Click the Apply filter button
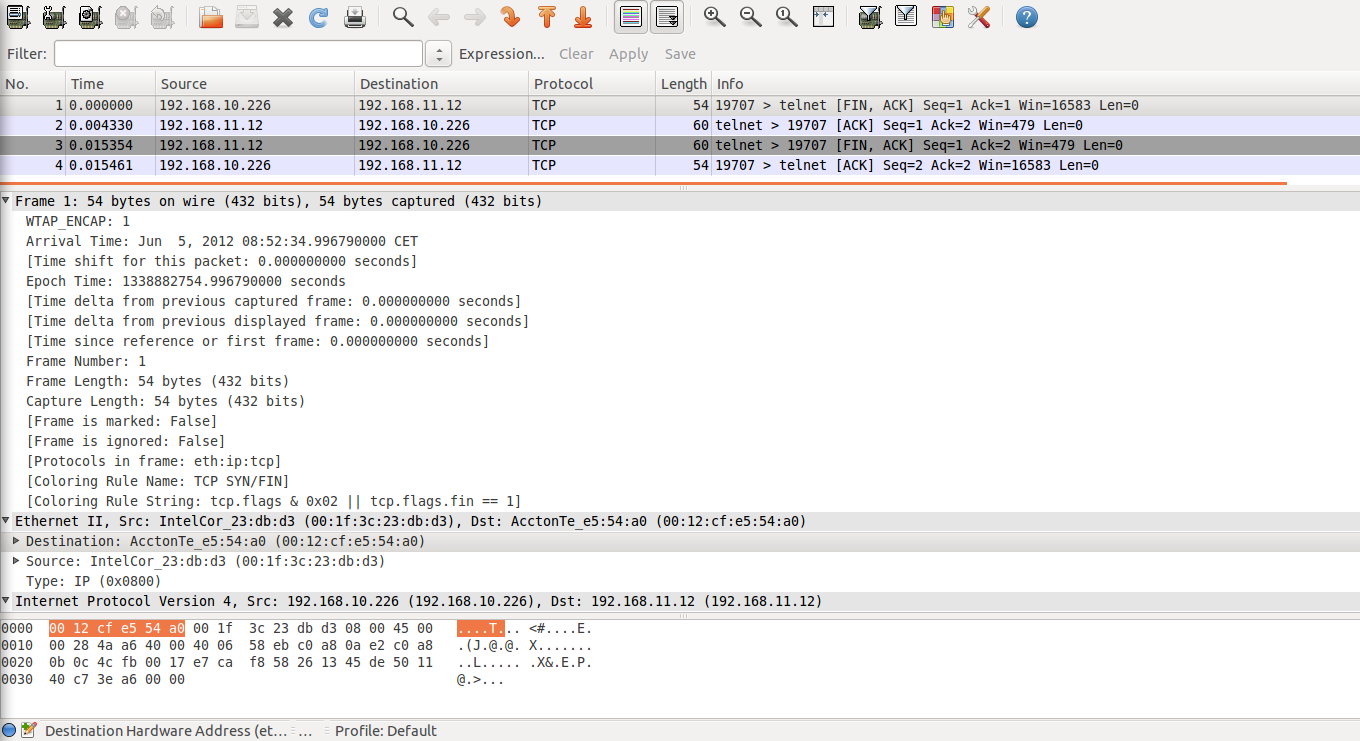 (629, 54)
